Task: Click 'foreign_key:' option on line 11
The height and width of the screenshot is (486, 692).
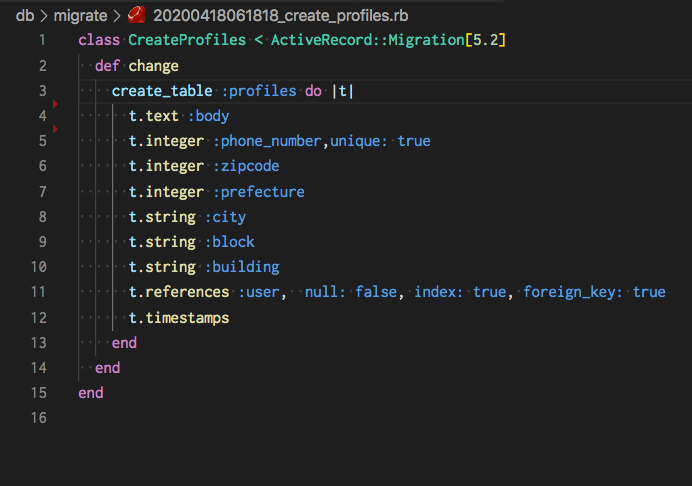Action: pos(573,292)
